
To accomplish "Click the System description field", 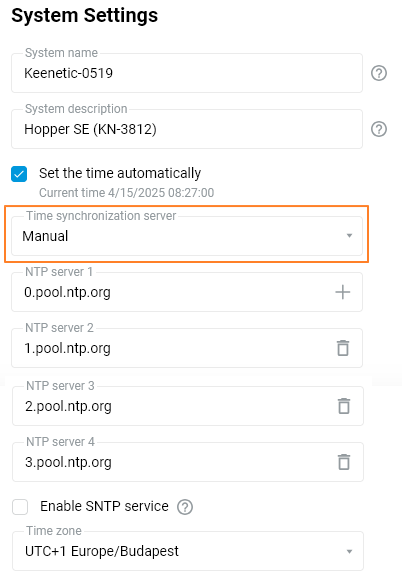I will pos(187,129).
